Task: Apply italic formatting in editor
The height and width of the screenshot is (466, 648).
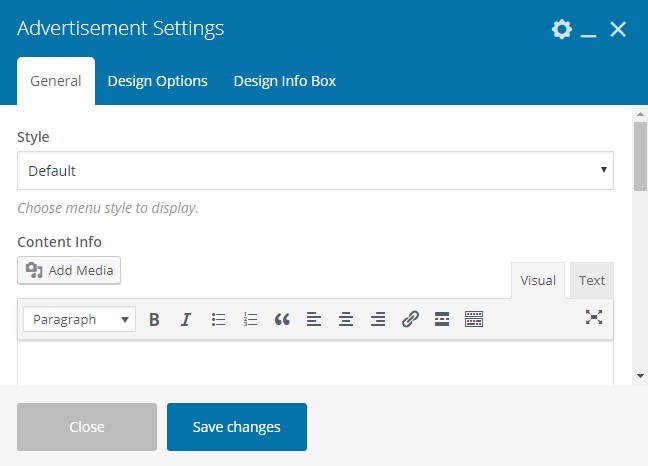Action: click(x=186, y=319)
